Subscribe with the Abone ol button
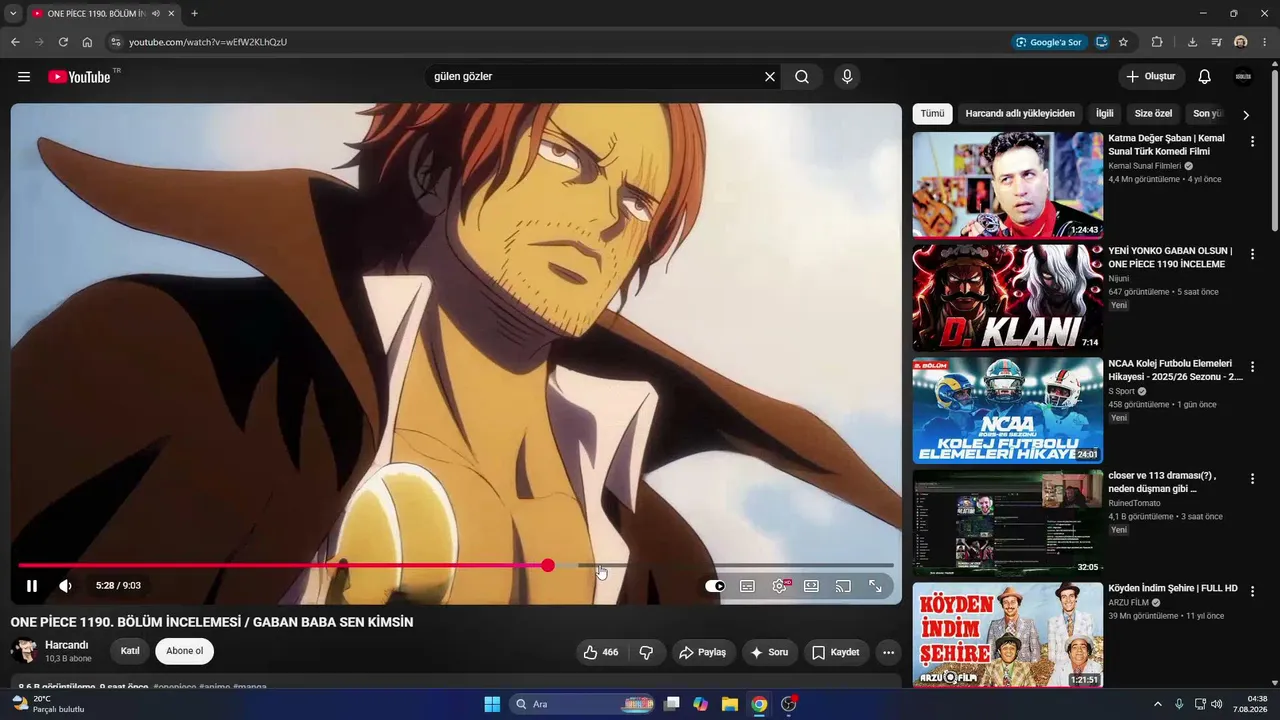This screenshot has width=1280, height=720. point(184,651)
